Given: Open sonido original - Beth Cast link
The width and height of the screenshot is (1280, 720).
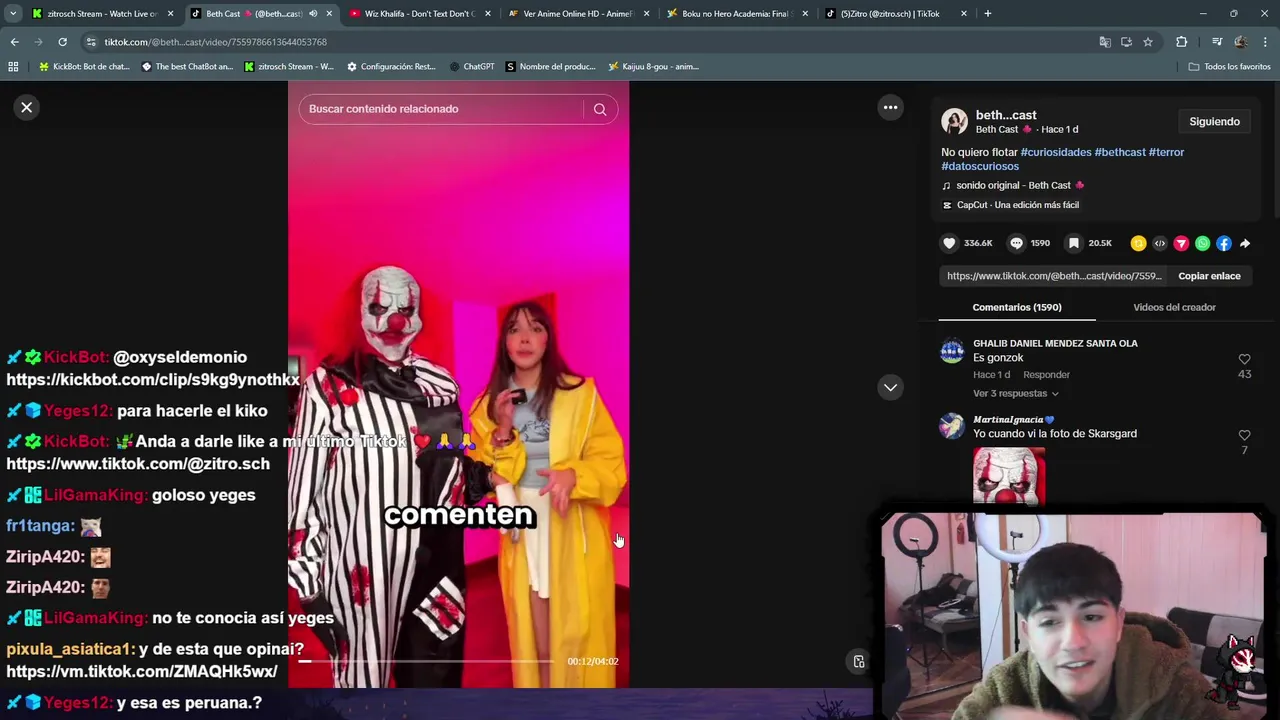Looking at the screenshot, I should click(x=1013, y=185).
